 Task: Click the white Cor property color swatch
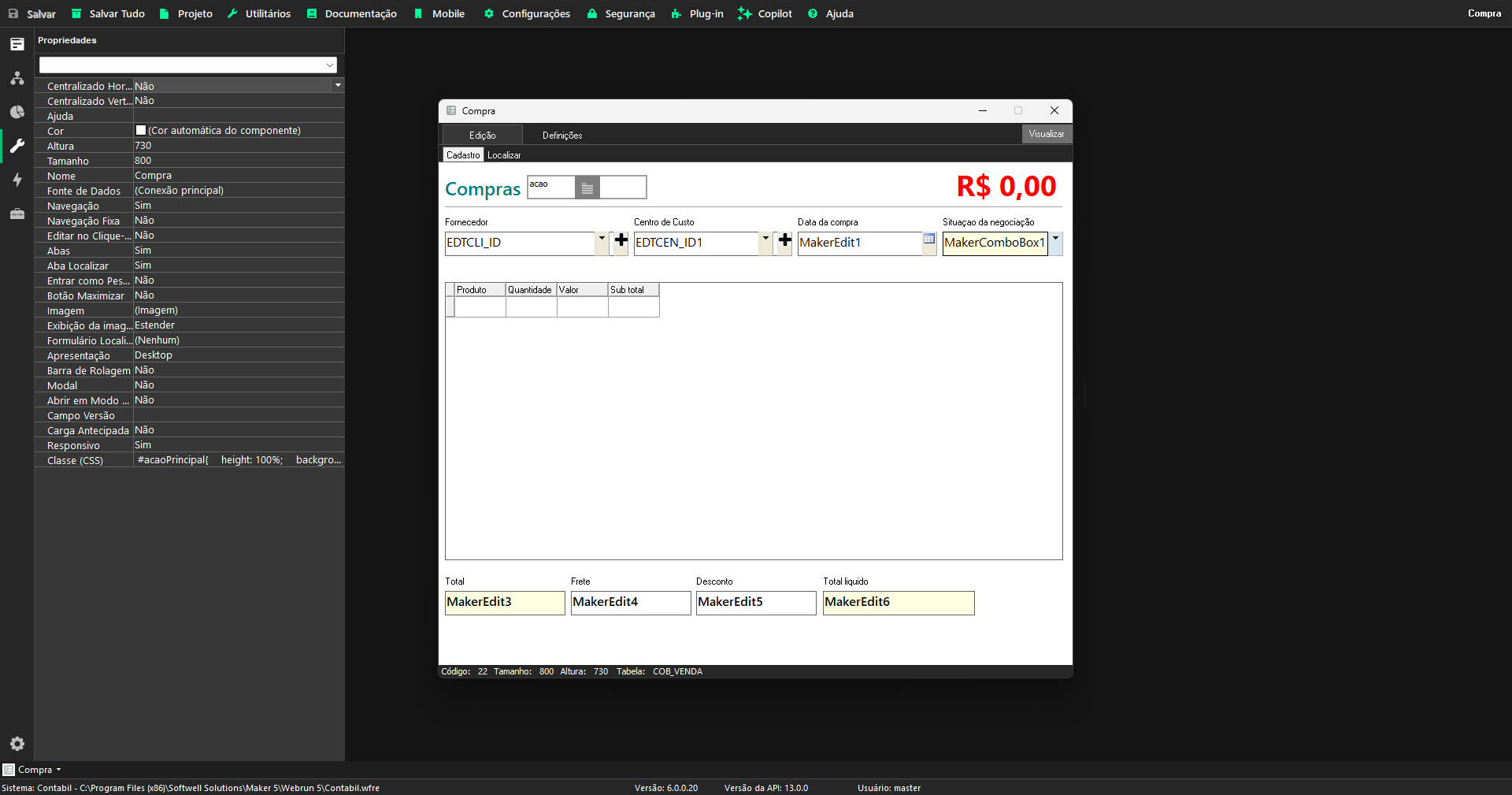tap(141, 131)
